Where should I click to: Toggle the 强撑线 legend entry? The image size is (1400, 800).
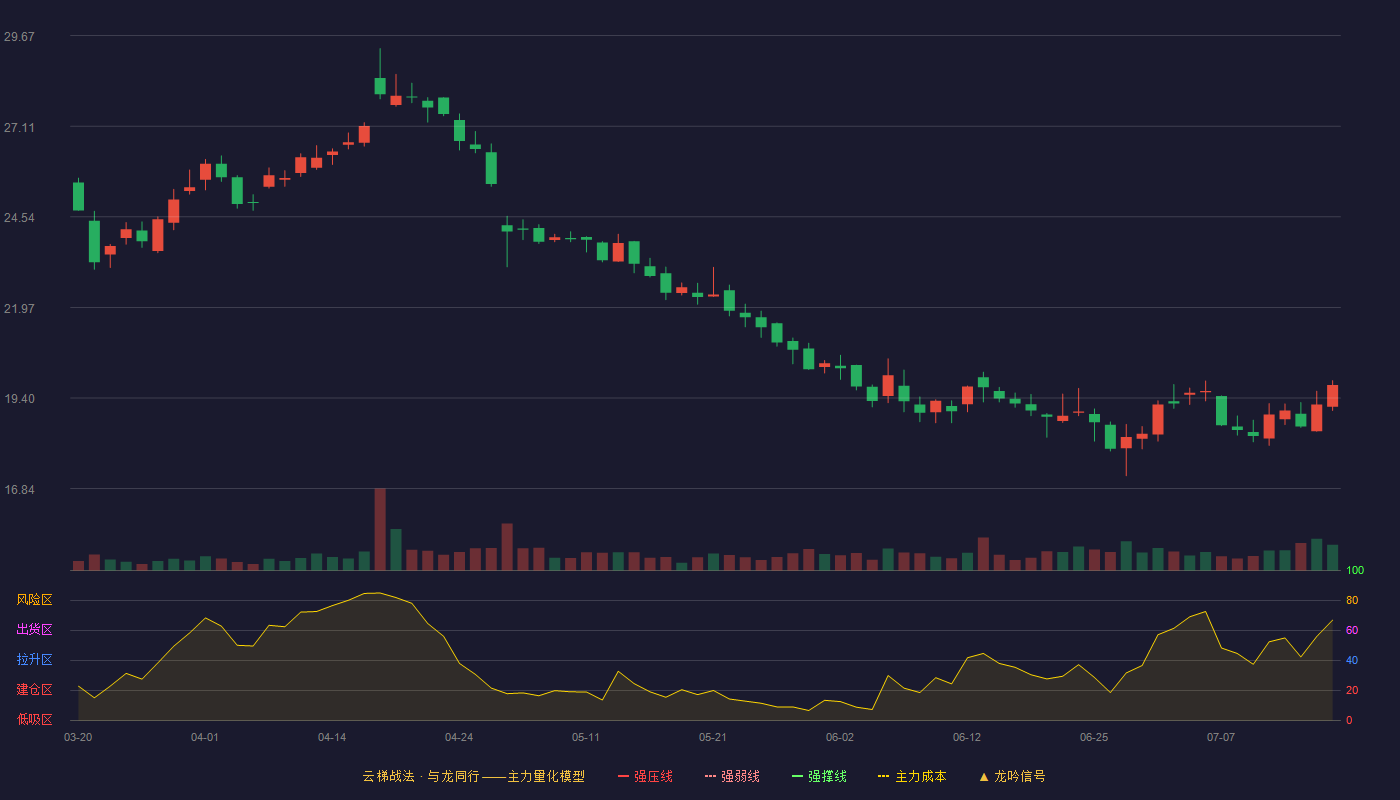(819, 776)
